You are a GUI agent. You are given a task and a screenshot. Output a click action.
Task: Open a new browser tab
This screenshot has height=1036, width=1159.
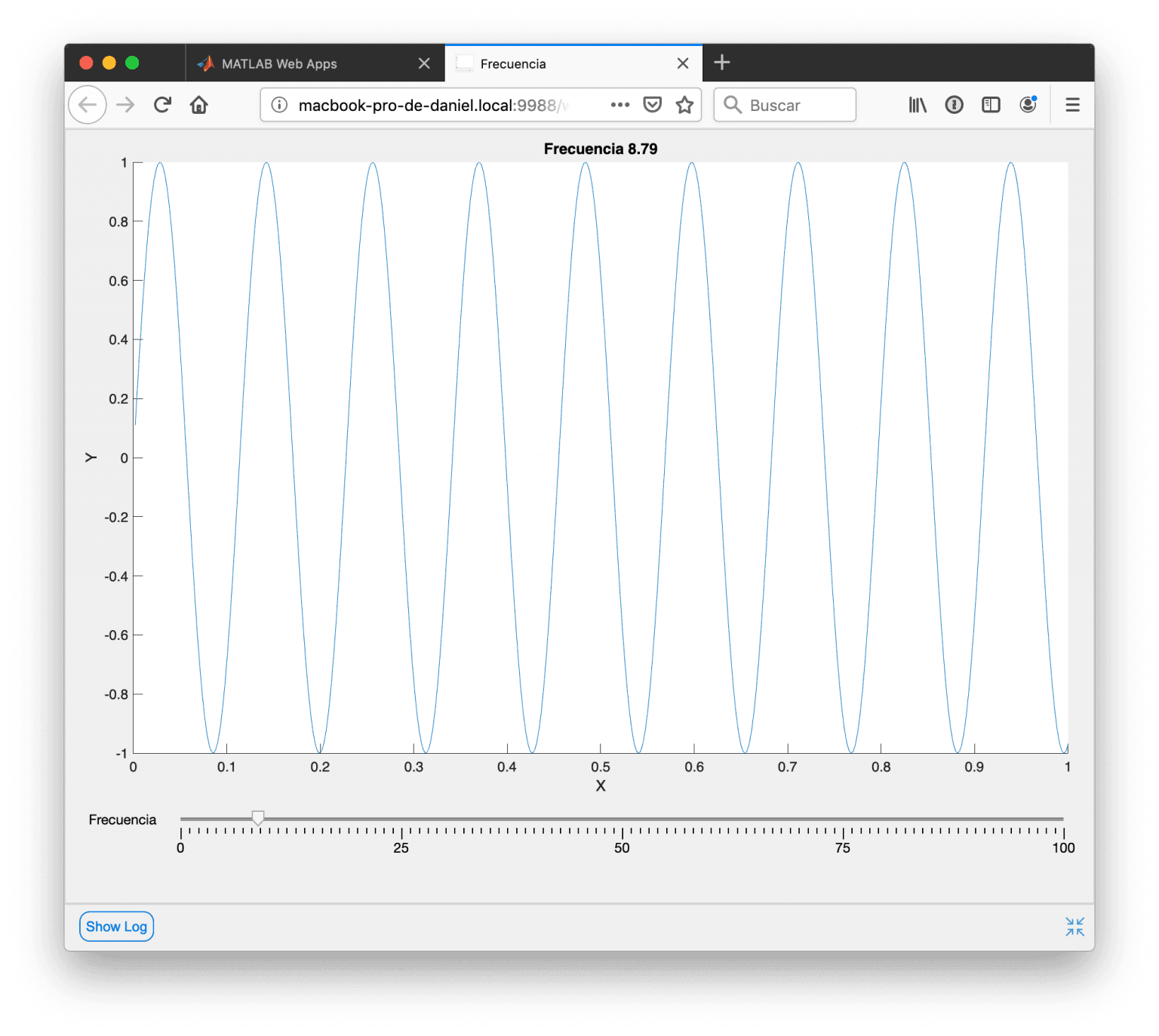[x=722, y=63]
